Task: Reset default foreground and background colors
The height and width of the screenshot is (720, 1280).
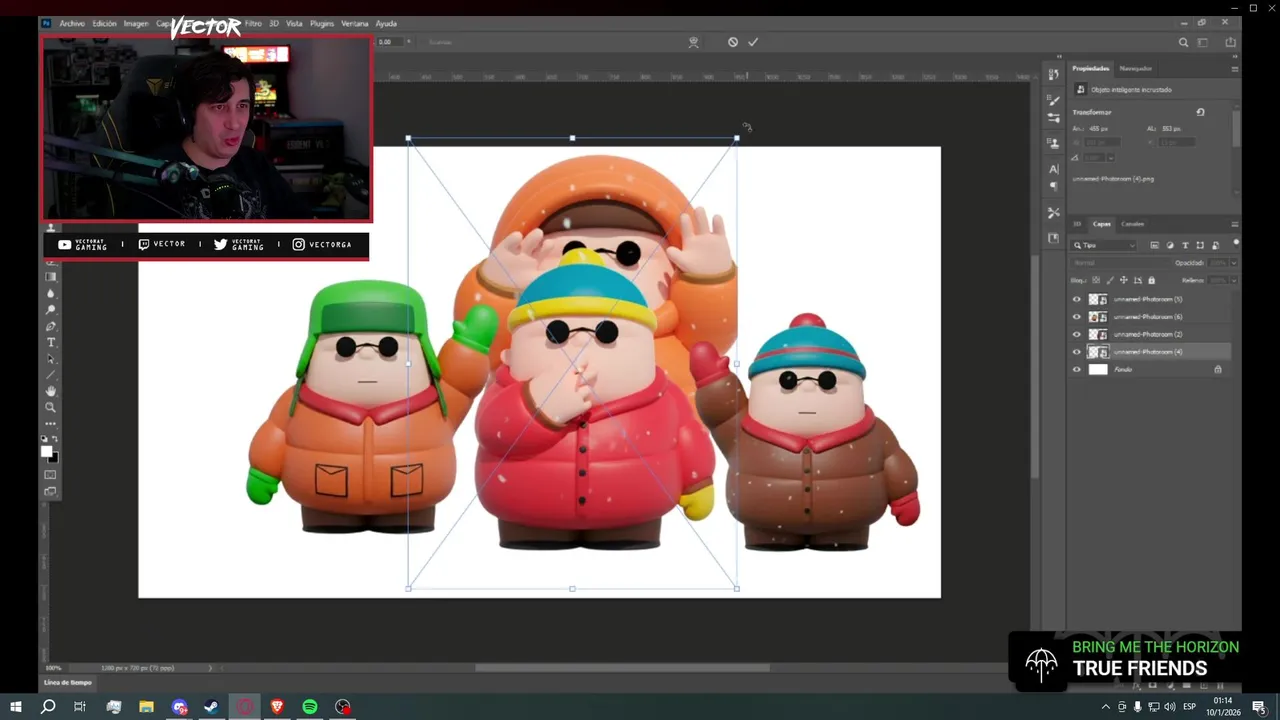Action: 44,439
